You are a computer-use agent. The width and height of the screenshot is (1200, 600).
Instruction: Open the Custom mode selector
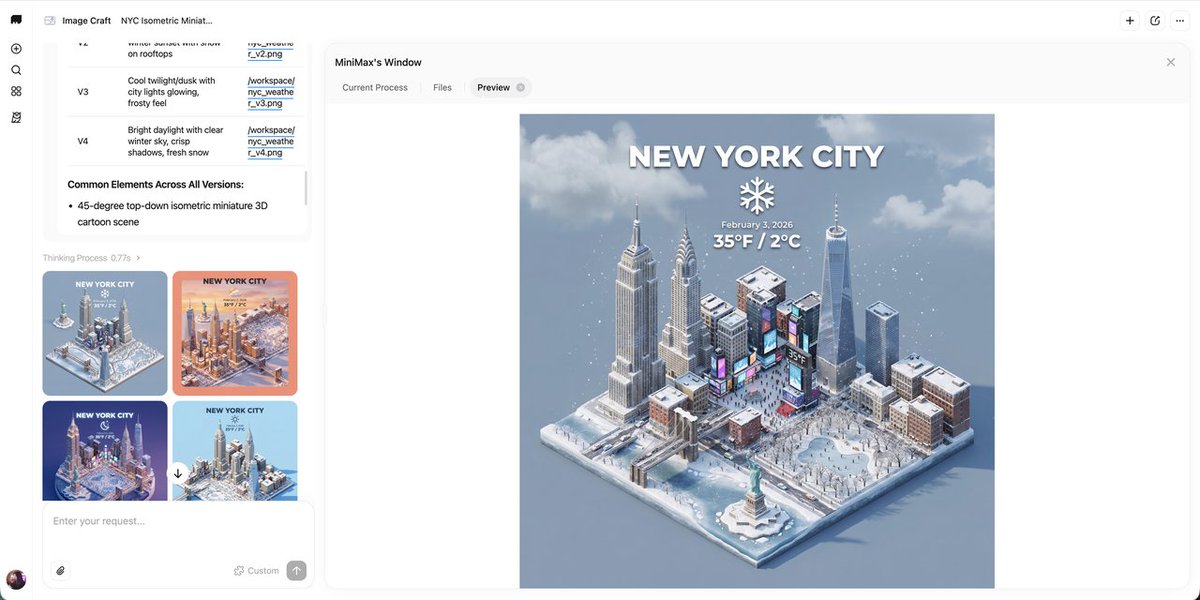coord(256,571)
